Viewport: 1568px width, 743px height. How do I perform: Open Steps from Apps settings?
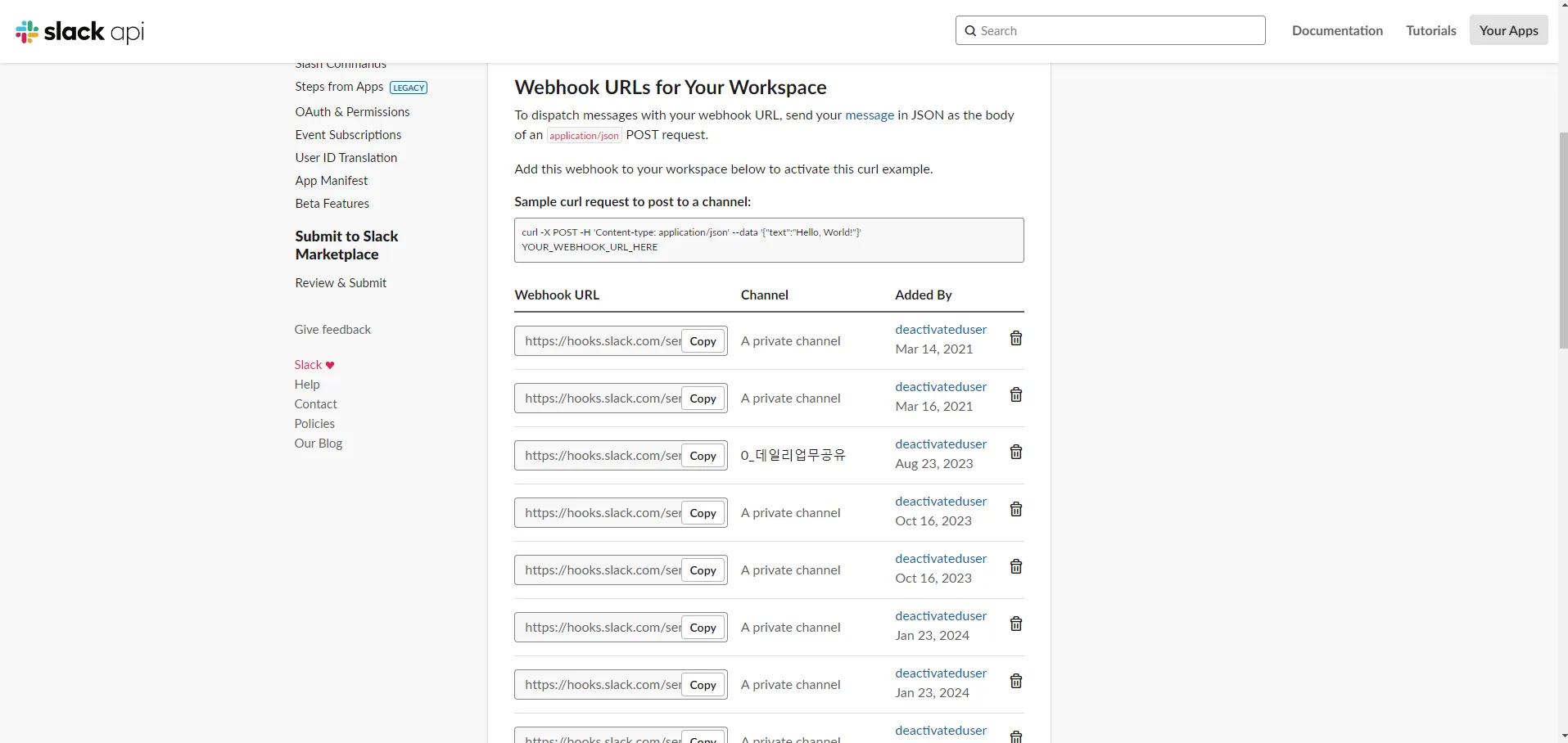pos(339,87)
